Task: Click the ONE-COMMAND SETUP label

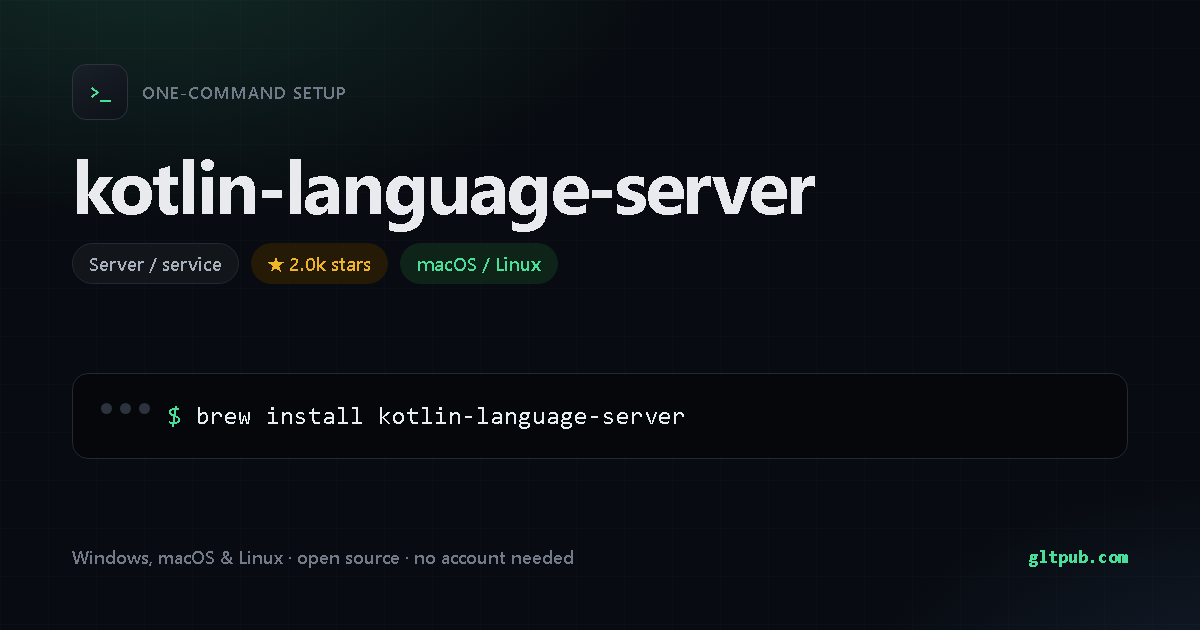Action: (x=244, y=93)
